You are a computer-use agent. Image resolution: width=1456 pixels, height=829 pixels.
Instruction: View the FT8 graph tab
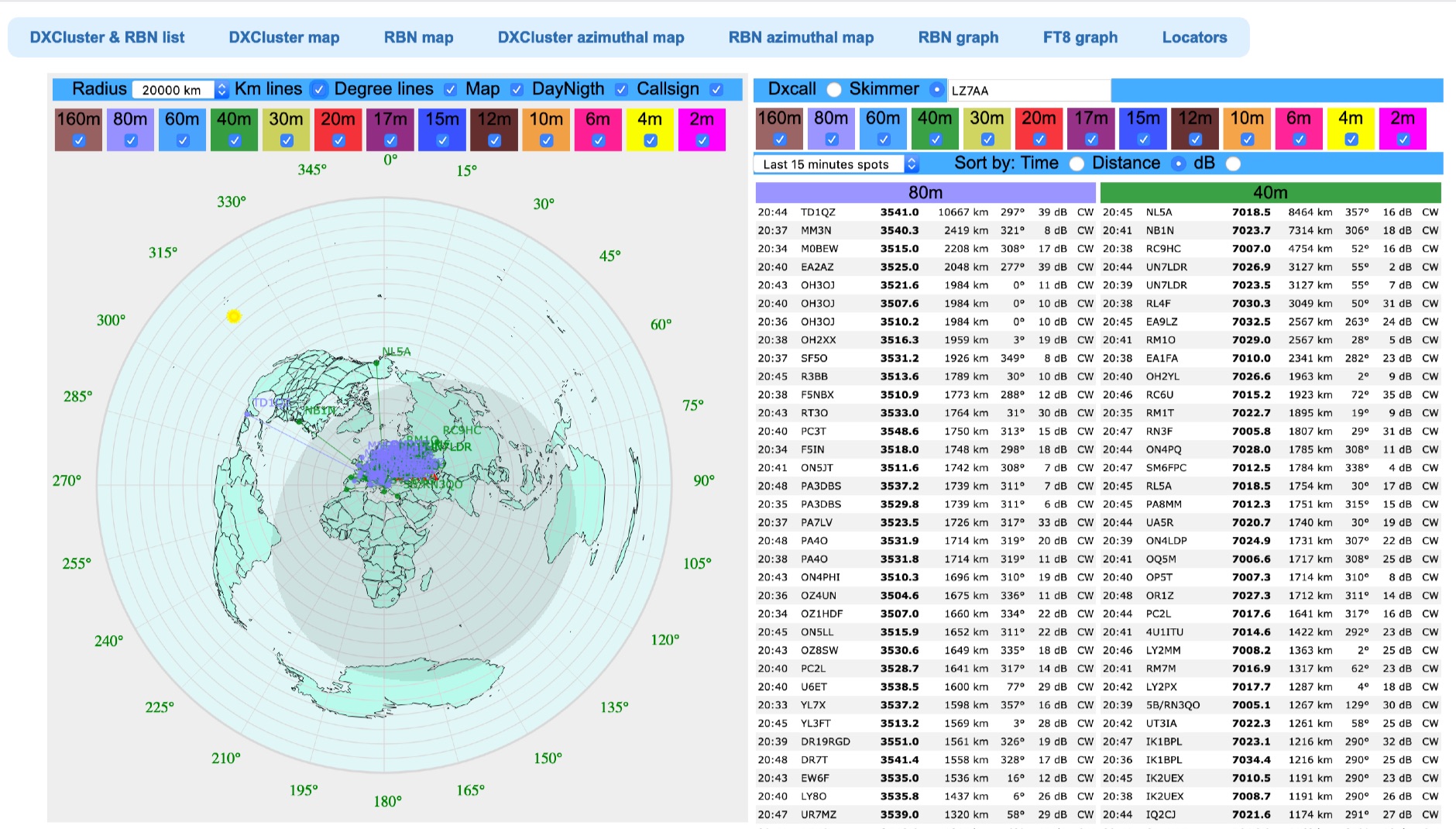[x=1080, y=37]
